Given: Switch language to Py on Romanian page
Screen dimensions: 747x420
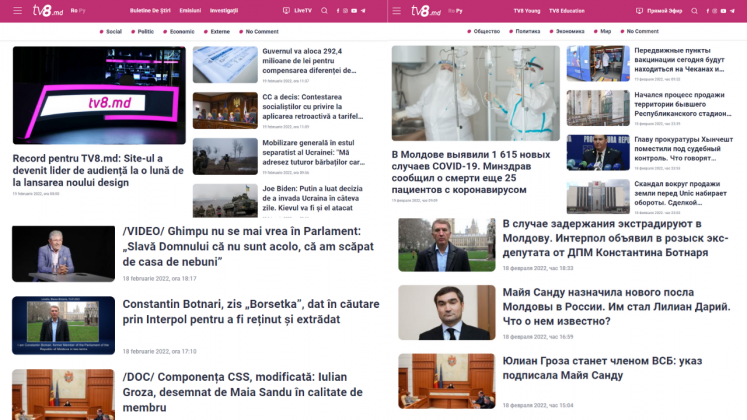Looking at the screenshot, I should (x=82, y=10).
